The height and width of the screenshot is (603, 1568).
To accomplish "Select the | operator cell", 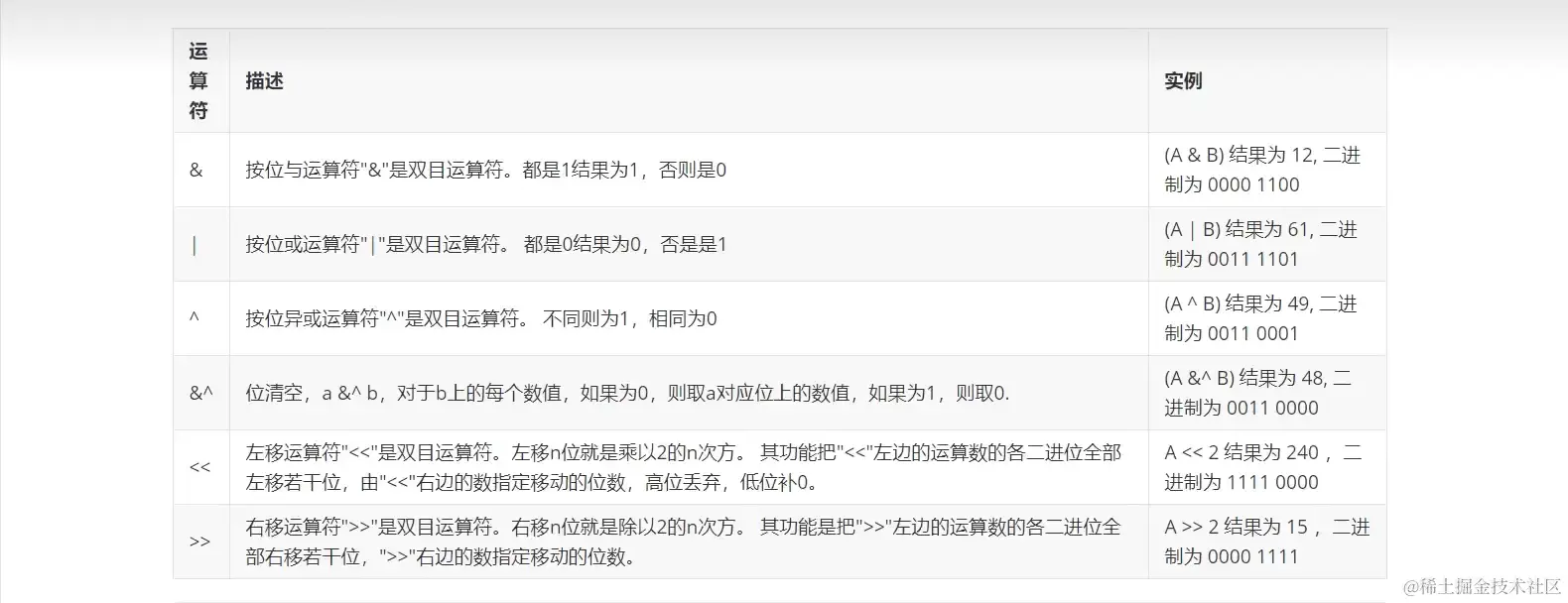I will [x=201, y=244].
